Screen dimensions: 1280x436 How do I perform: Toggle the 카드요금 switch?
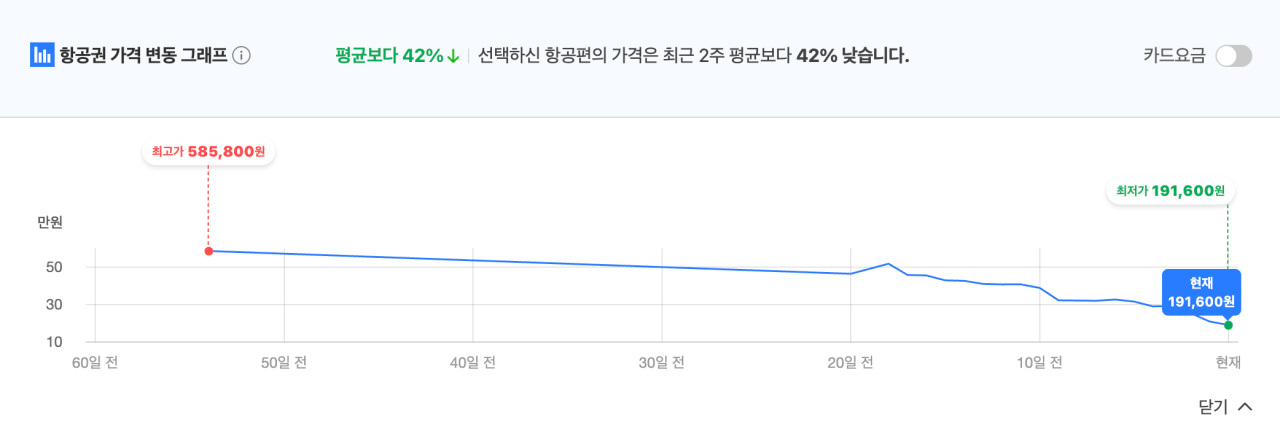pos(1233,56)
